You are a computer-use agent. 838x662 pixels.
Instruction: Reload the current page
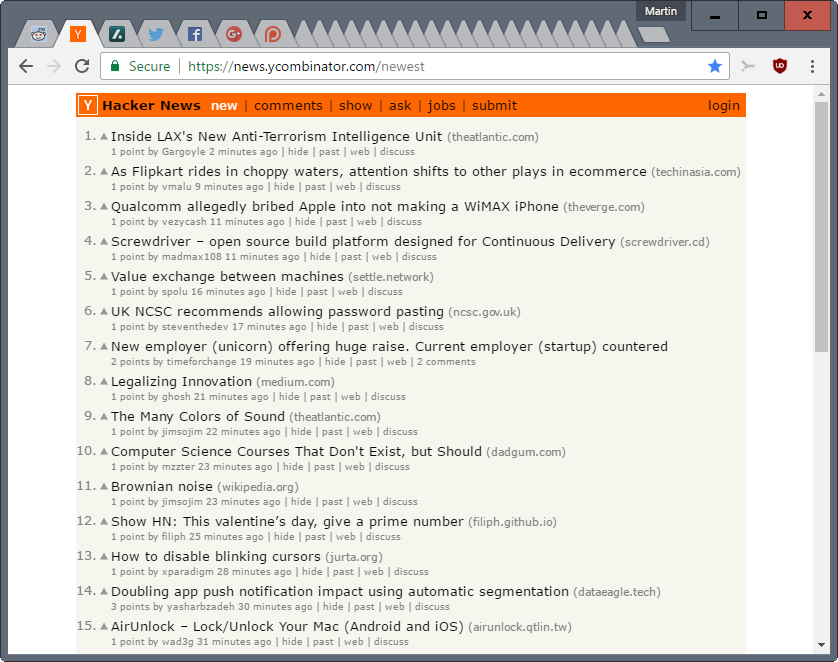tap(82, 66)
